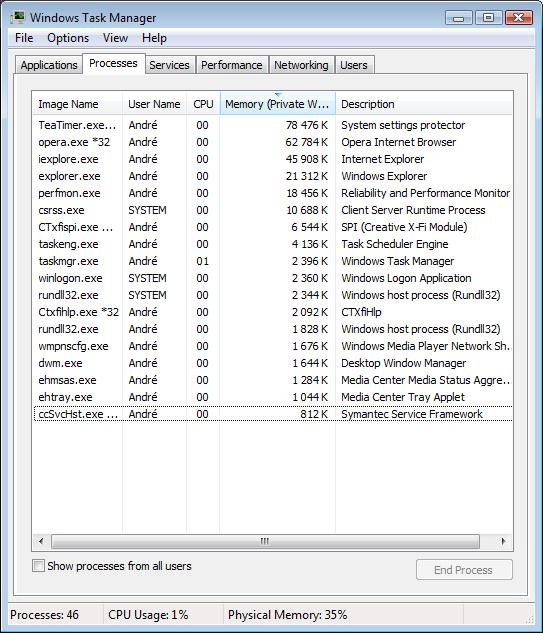This screenshot has height=633, width=543.
Task: Select the perfmon.exe process
Action: pyautogui.click(x=273, y=193)
